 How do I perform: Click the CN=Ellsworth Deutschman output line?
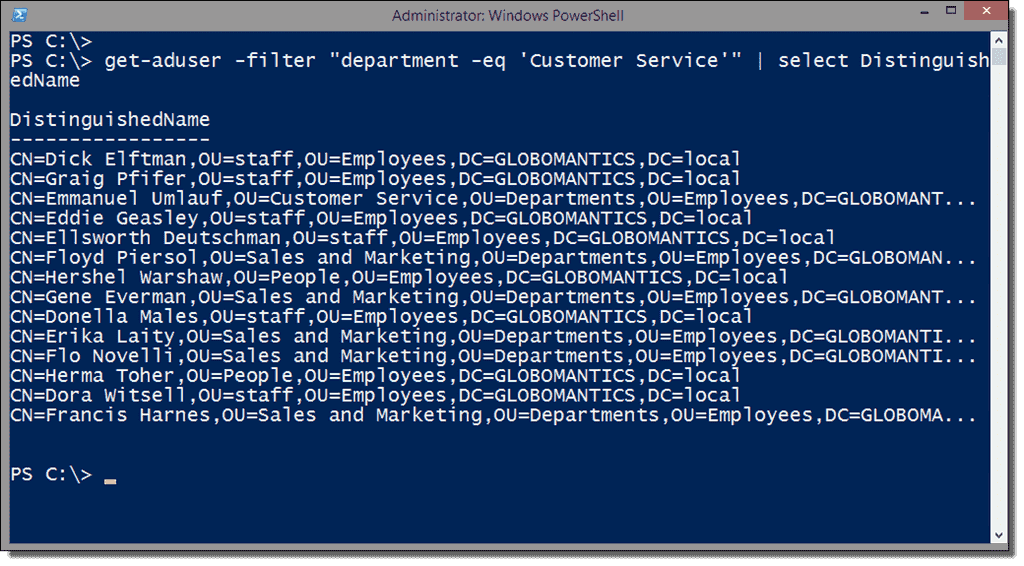click(420, 238)
